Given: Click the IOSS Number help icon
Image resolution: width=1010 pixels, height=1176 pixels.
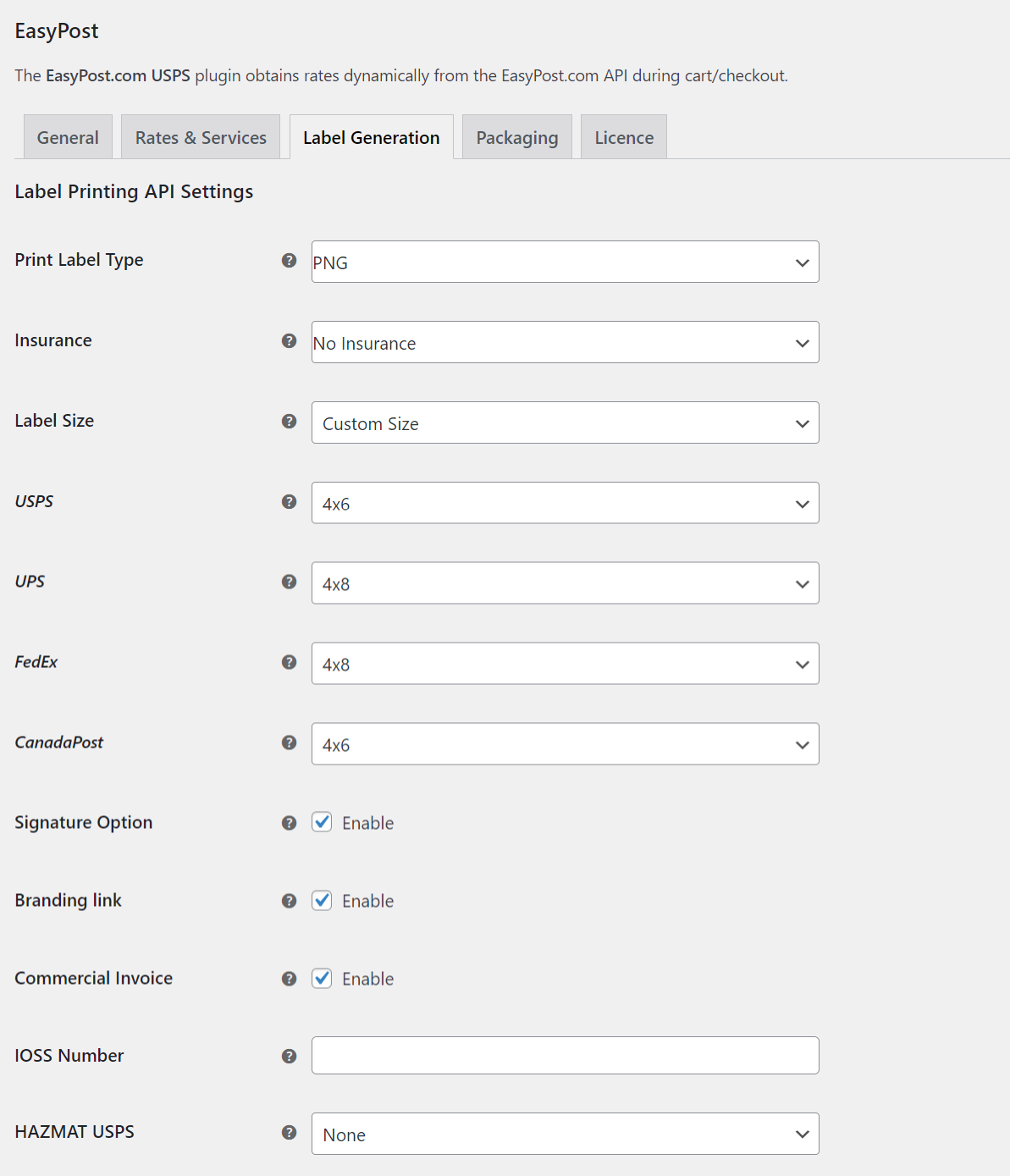Looking at the screenshot, I should click(x=289, y=1056).
